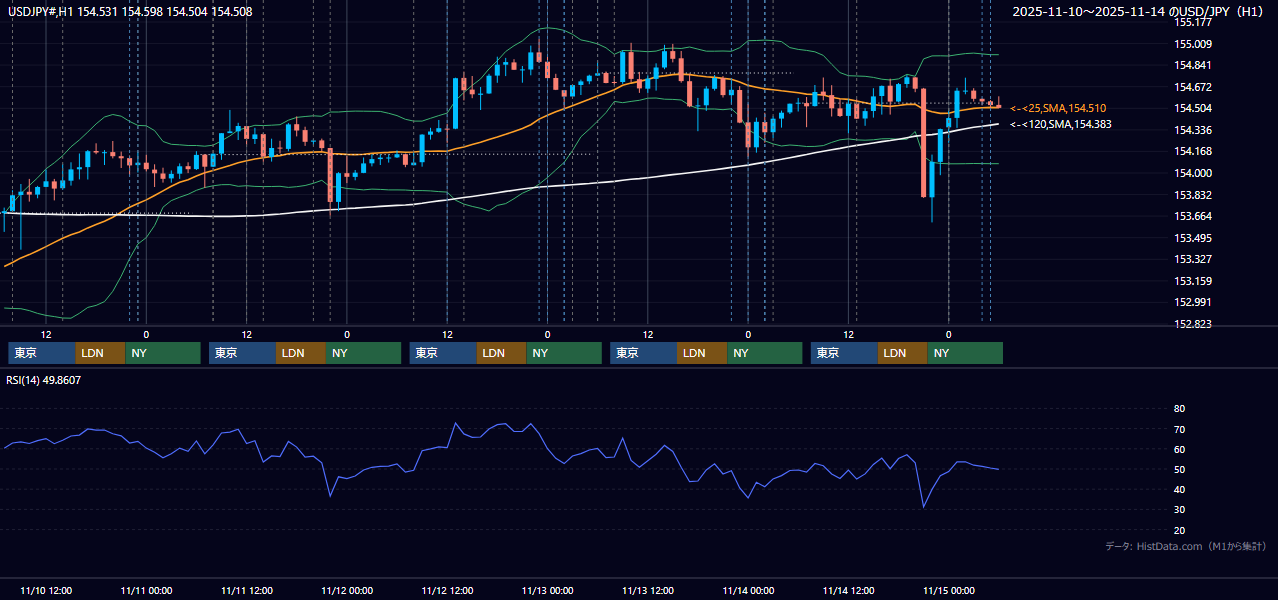Click RSI scale value 70
This screenshot has height=600, width=1278.
click(x=1179, y=429)
